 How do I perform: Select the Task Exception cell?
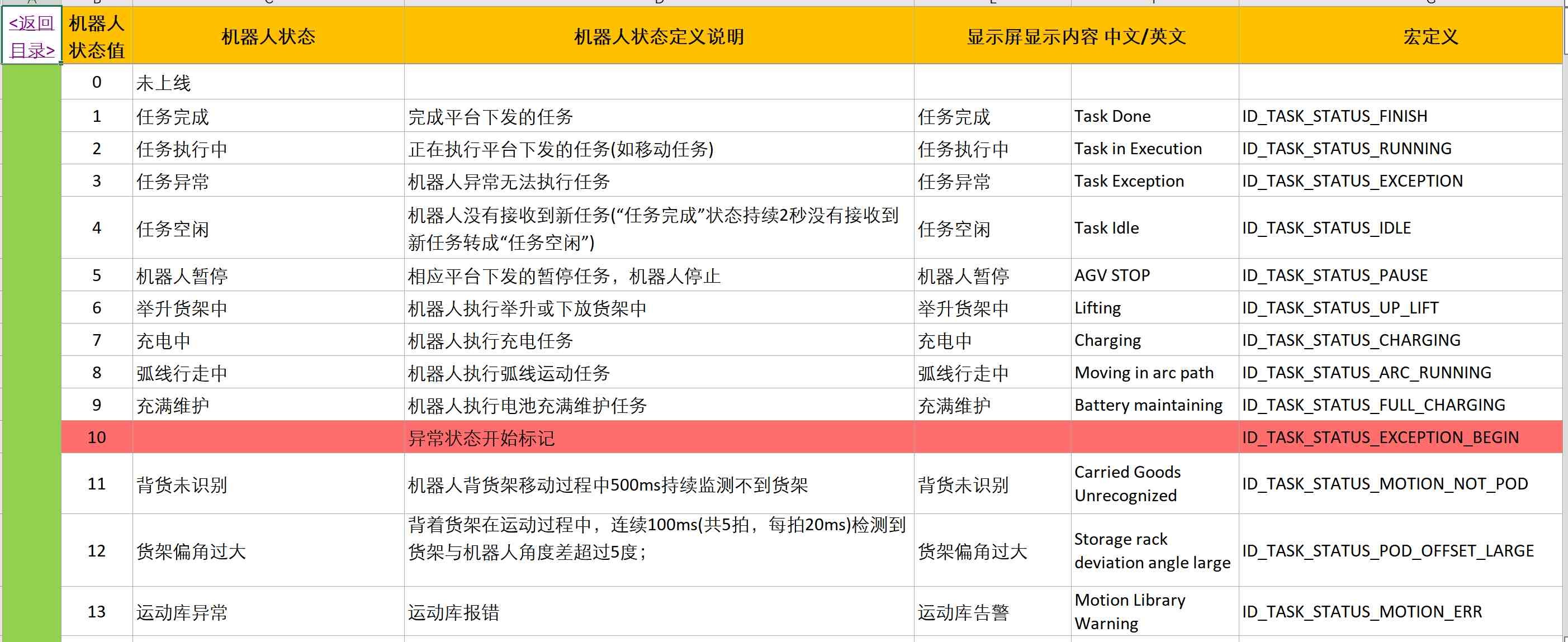tap(1129, 180)
